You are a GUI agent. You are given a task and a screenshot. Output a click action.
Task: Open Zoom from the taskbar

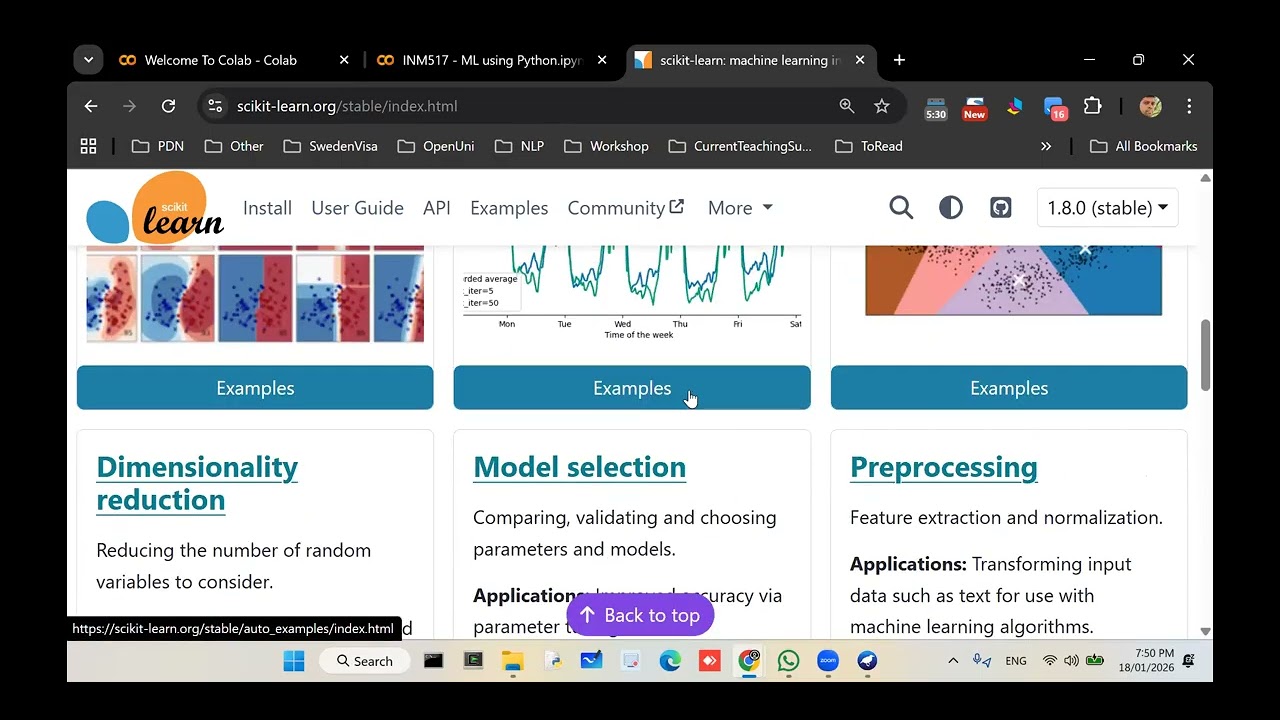coord(828,661)
